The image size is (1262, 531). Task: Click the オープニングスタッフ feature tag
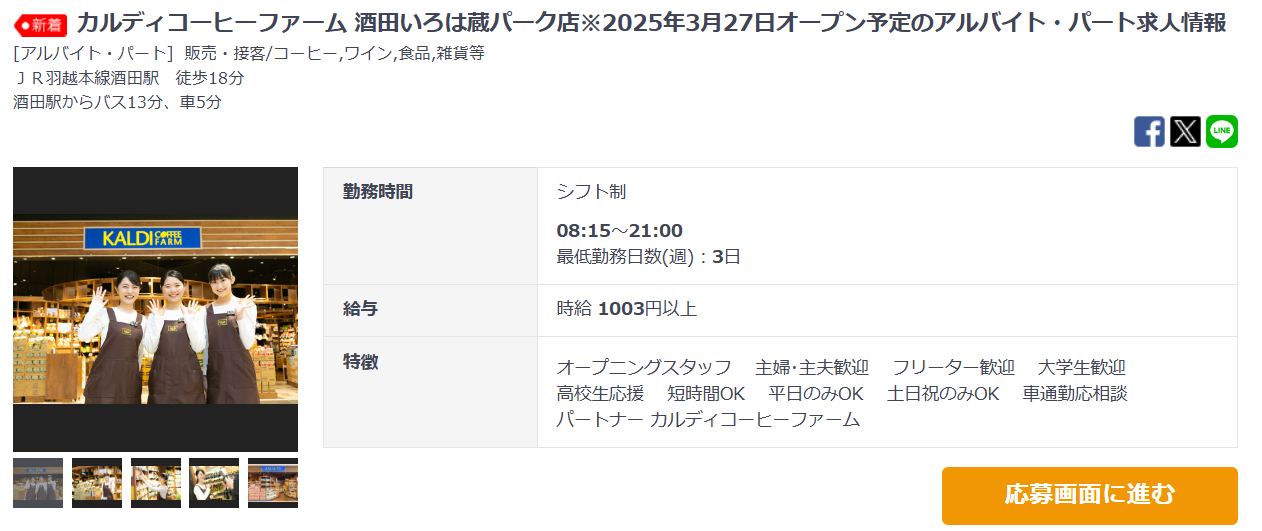pos(644,368)
